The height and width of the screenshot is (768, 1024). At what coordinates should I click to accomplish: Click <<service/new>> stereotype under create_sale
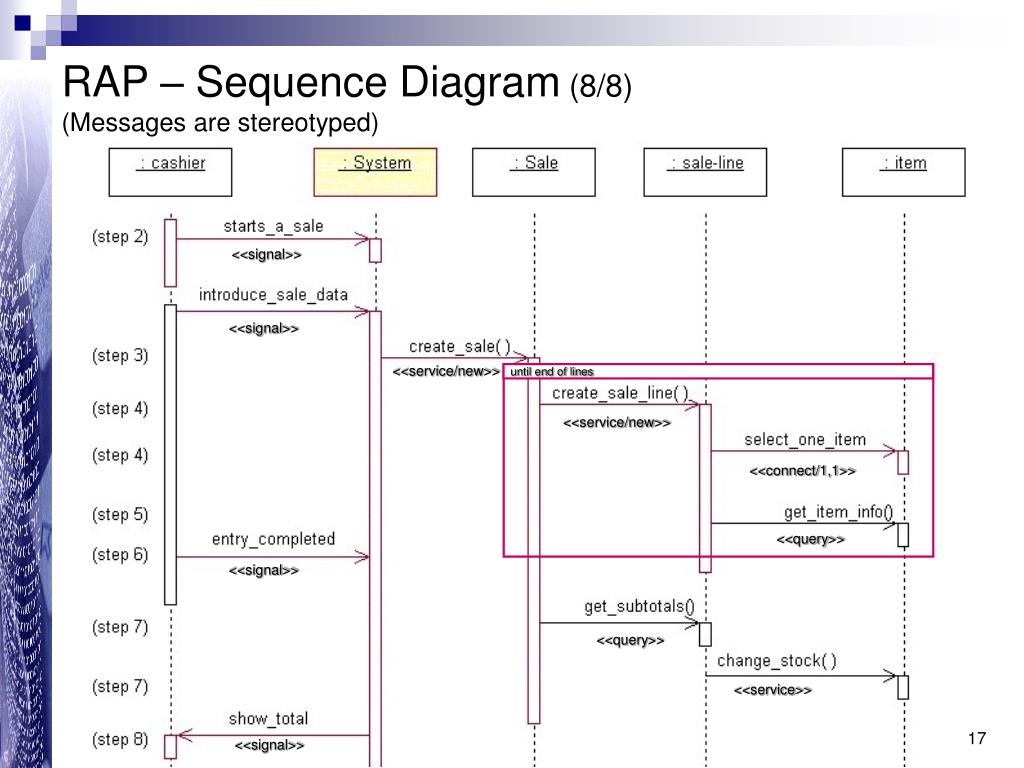tap(446, 372)
